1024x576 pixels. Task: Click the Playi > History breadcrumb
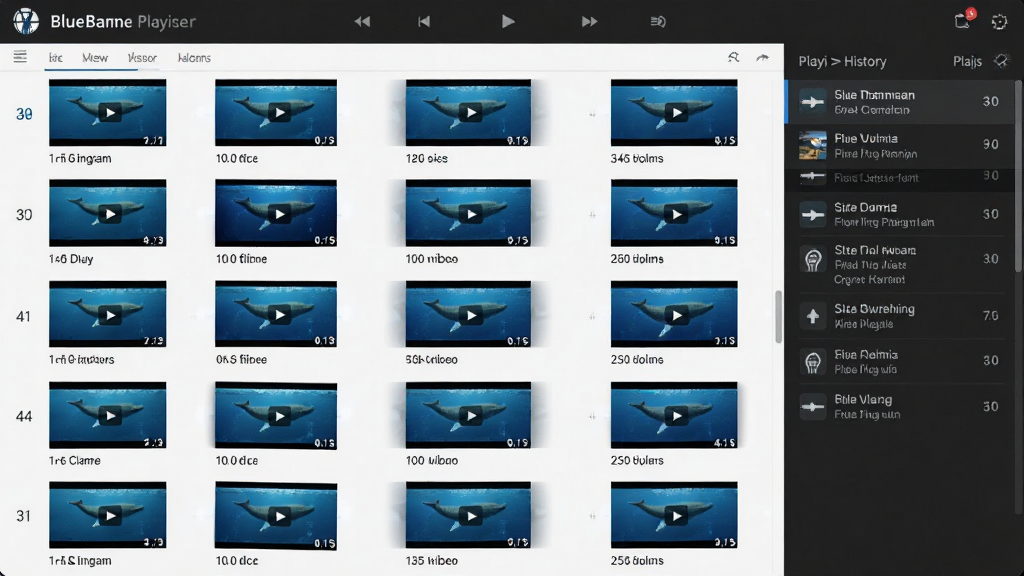click(x=842, y=61)
